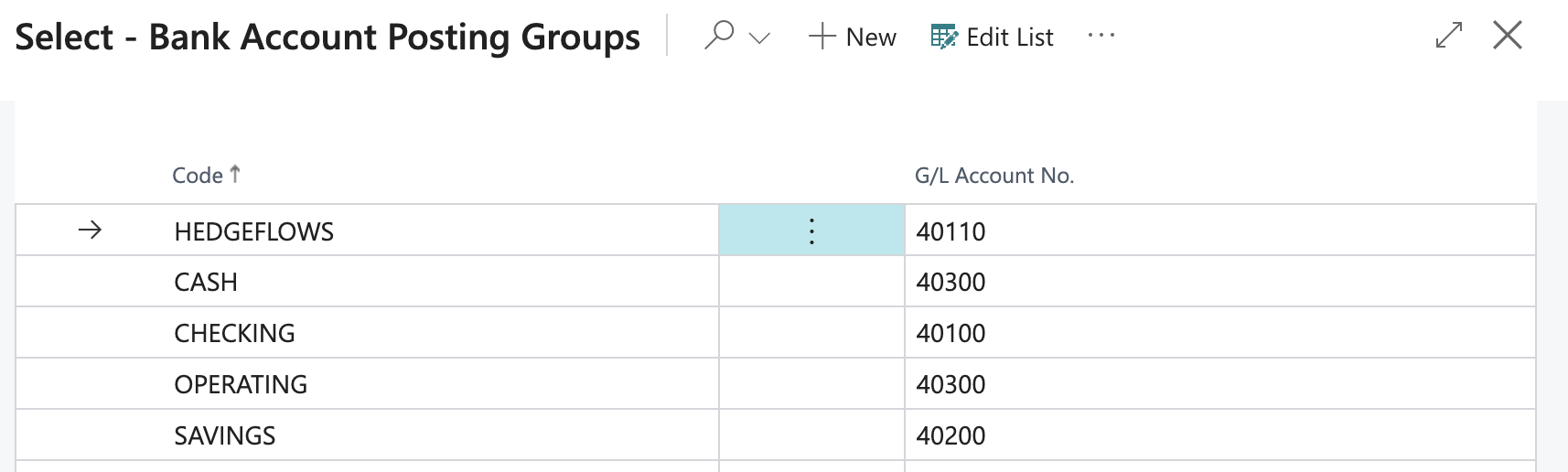Image resolution: width=1568 pixels, height=472 pixels.
Task: Select the CASH posting group
Action: click(x=206, y=283)
